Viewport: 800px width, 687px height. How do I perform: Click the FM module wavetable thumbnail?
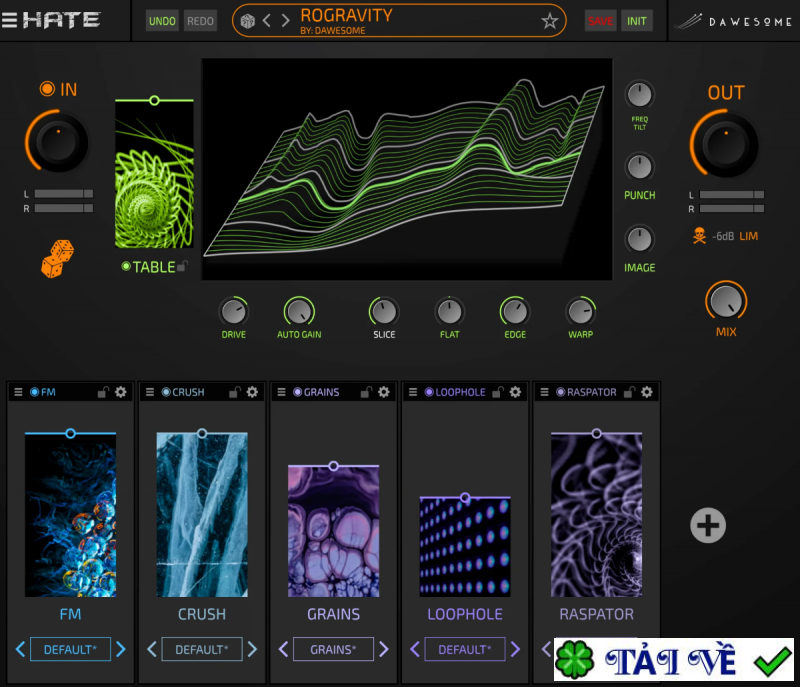coord(70,515)
